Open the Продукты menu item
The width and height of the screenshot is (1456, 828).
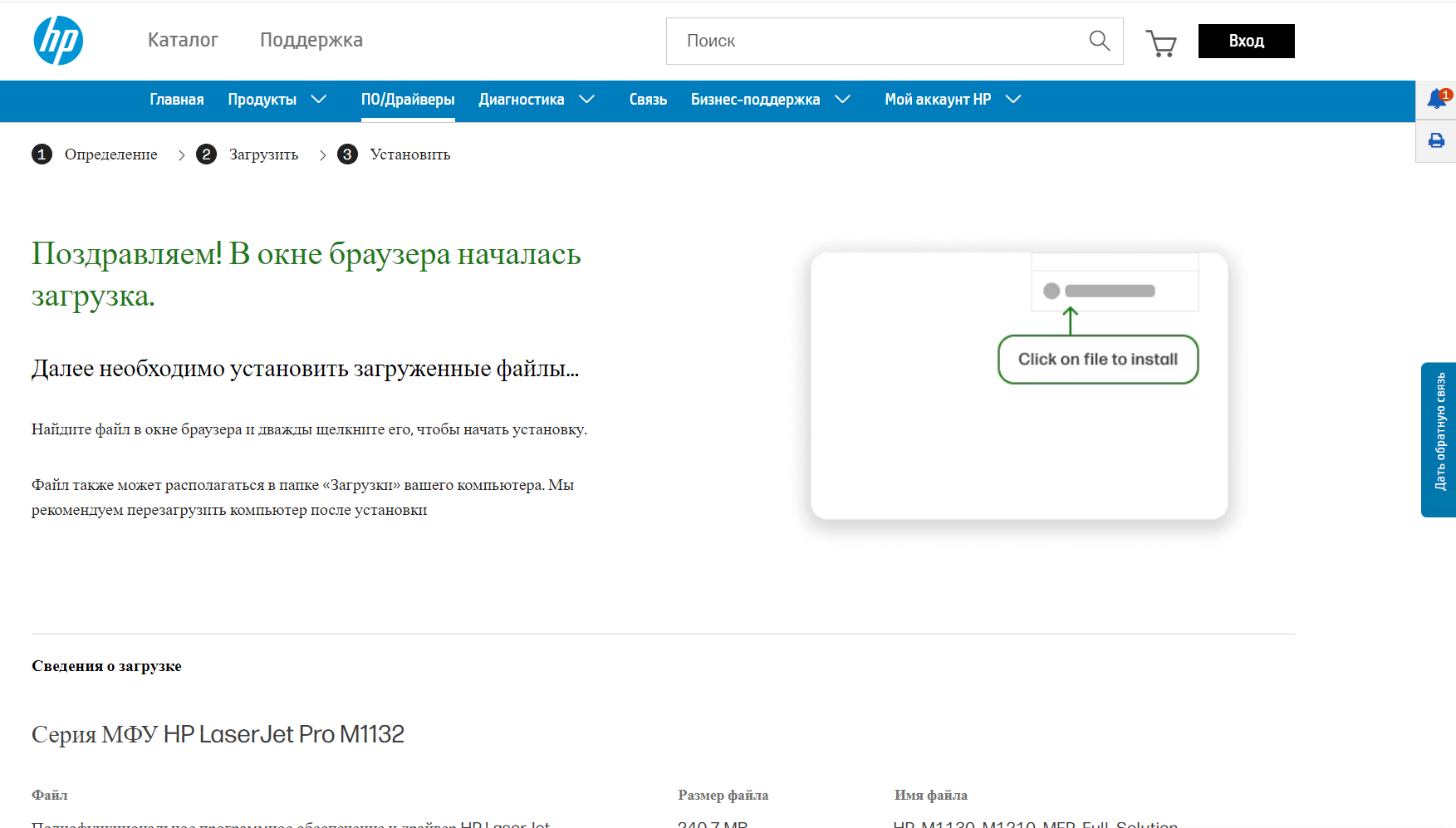[262, 100]
